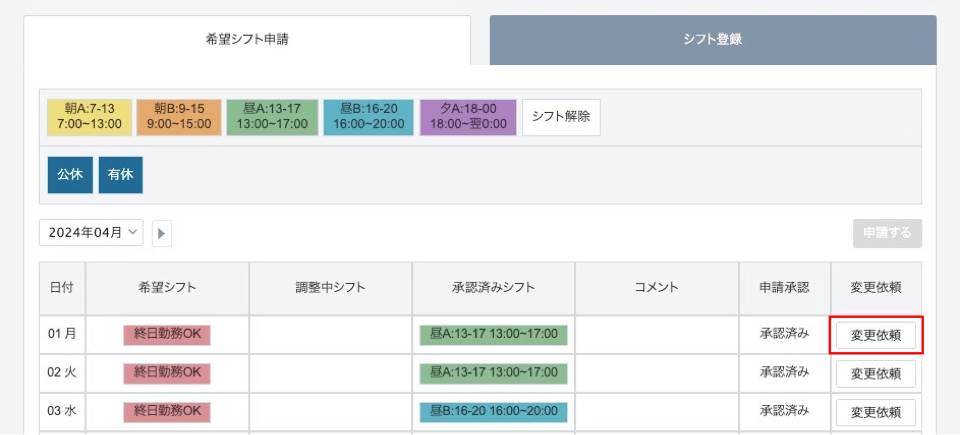960x435 pixels.
Task: Click the comment cell for 02 火
Action: point(657,374)
